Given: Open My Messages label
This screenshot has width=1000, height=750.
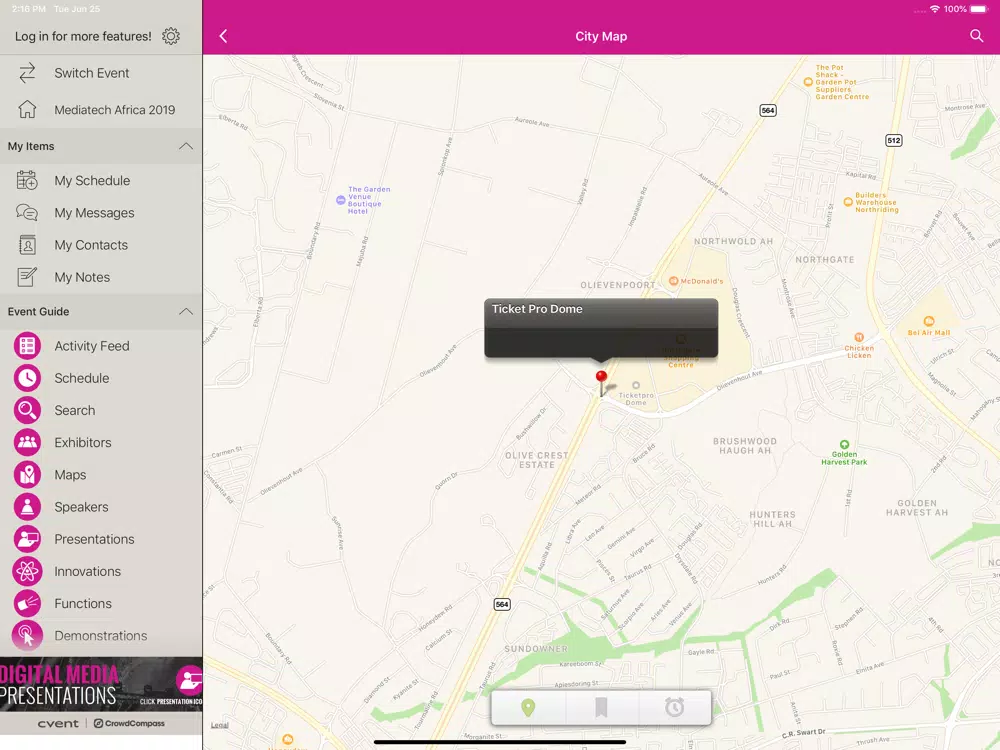Looking at the screenshot, I should (94, 213).
